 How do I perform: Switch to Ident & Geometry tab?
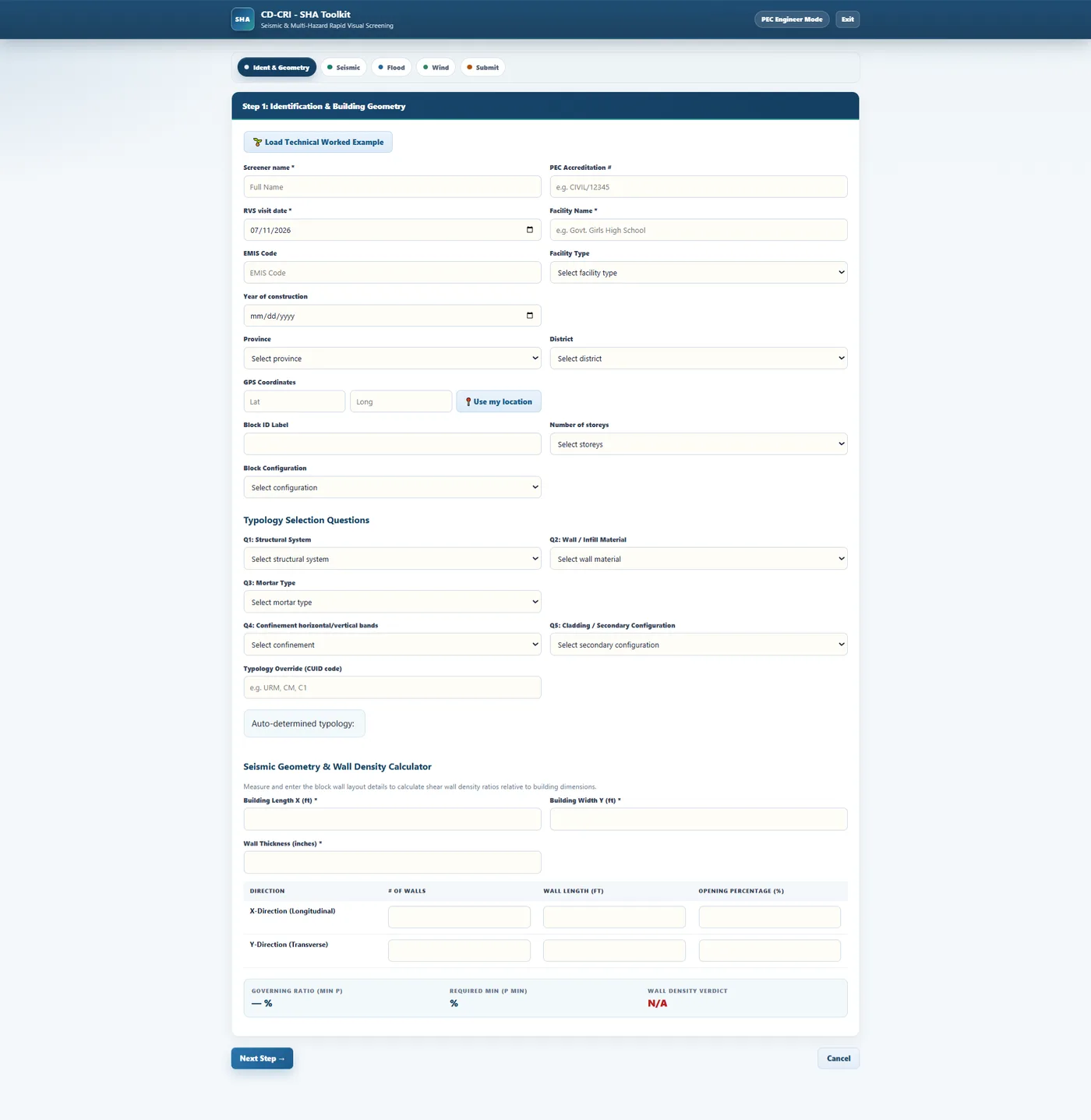[x=277, y=68]
